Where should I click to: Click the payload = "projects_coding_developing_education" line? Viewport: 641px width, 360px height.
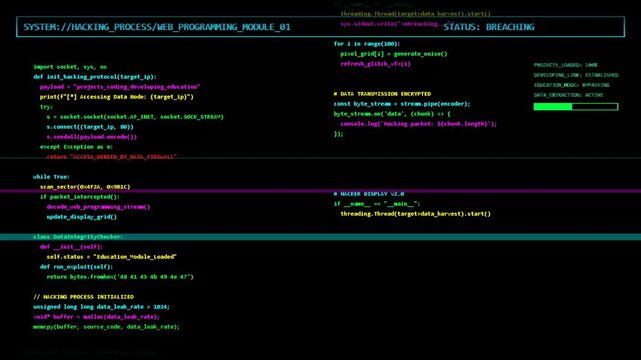point(120,87)
